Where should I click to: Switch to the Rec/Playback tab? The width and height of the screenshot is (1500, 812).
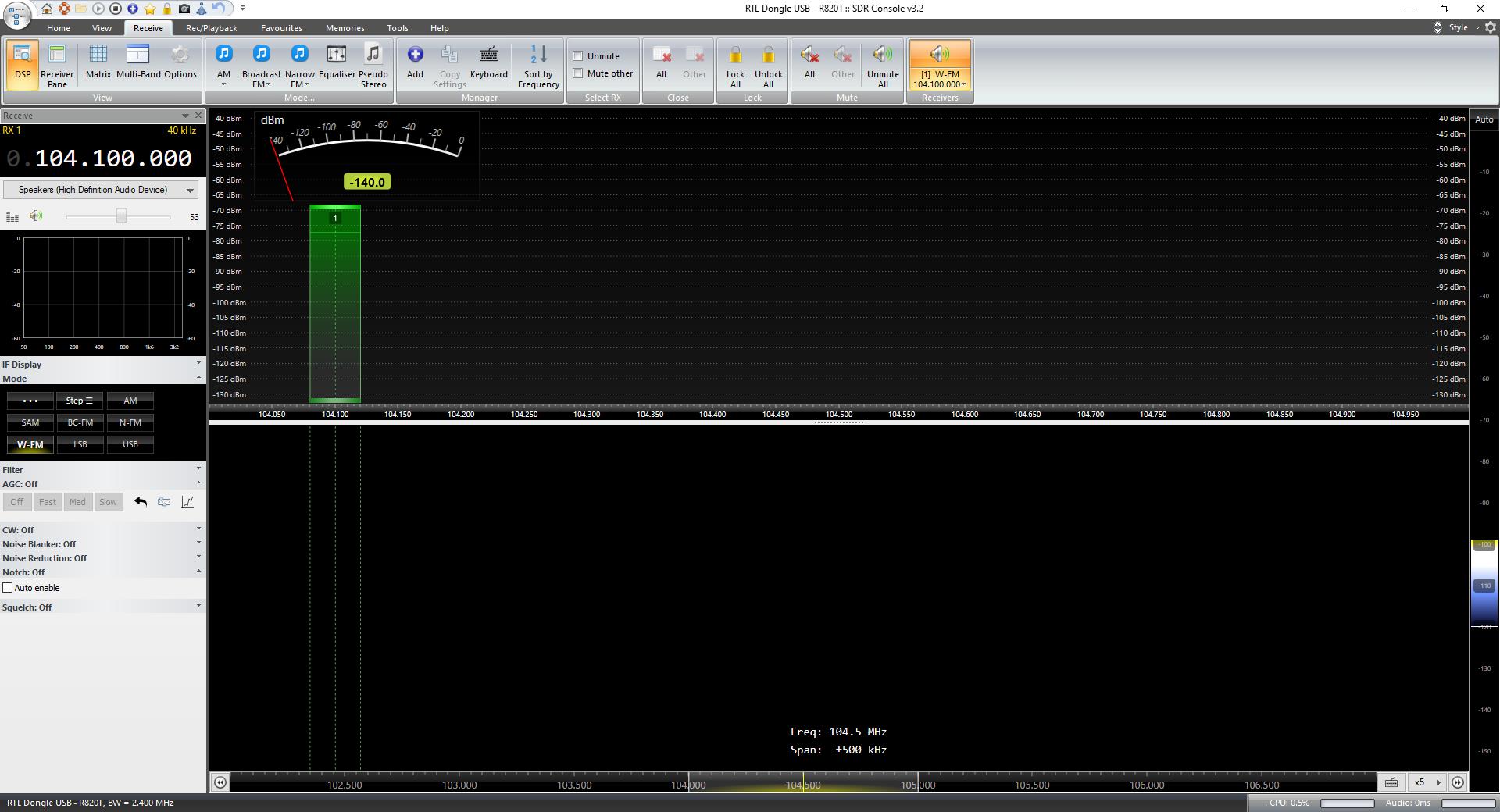click(x=210, y=27)
